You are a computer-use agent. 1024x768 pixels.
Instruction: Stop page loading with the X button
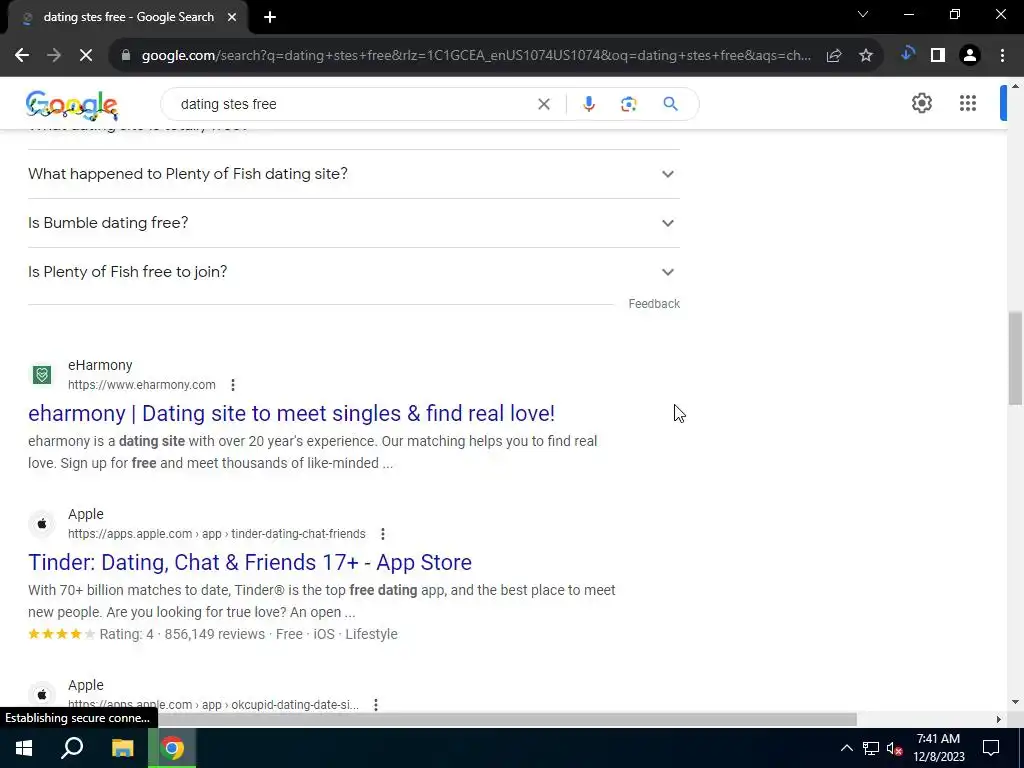86,56
